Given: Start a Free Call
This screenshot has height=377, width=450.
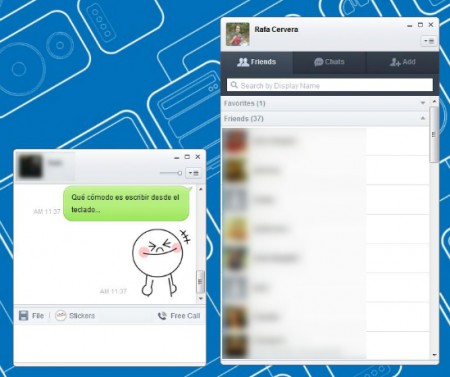Looking at the screenshot, I should 179,316.
